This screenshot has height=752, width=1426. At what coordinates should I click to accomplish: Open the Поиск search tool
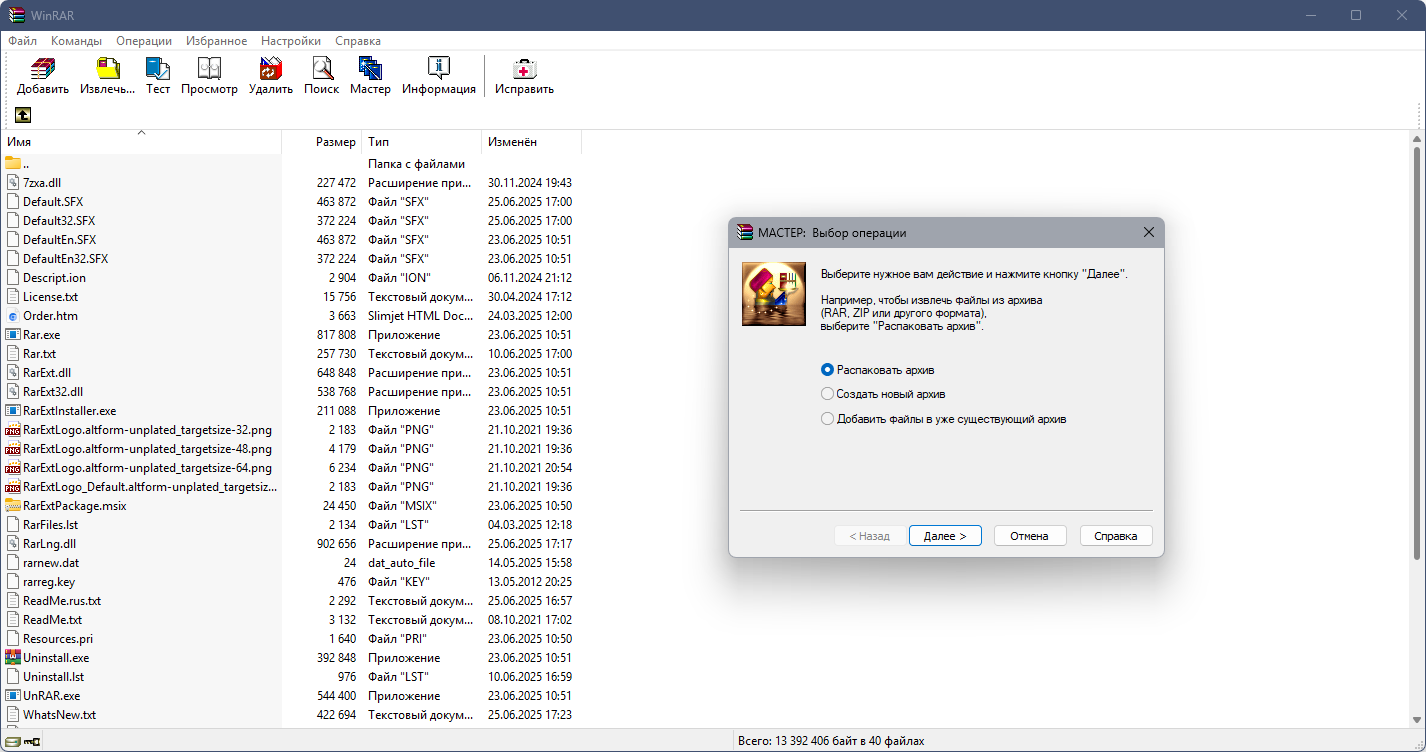click(322, 76)
